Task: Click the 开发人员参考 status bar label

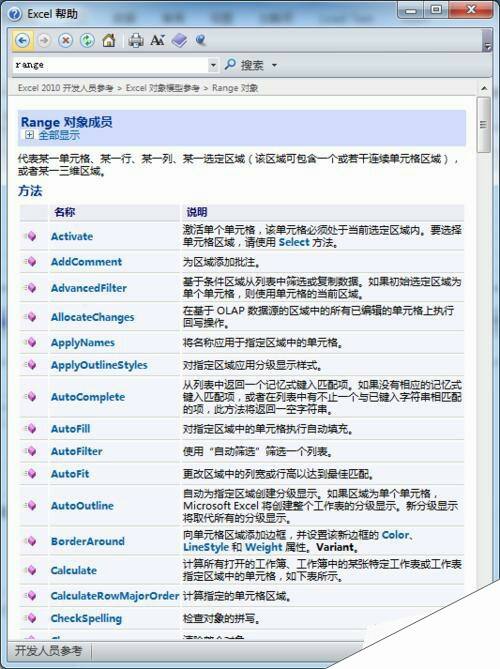Action: point(48,651)
